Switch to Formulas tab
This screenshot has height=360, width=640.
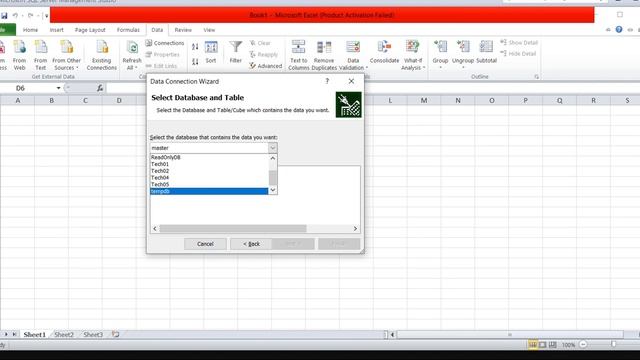128,30
